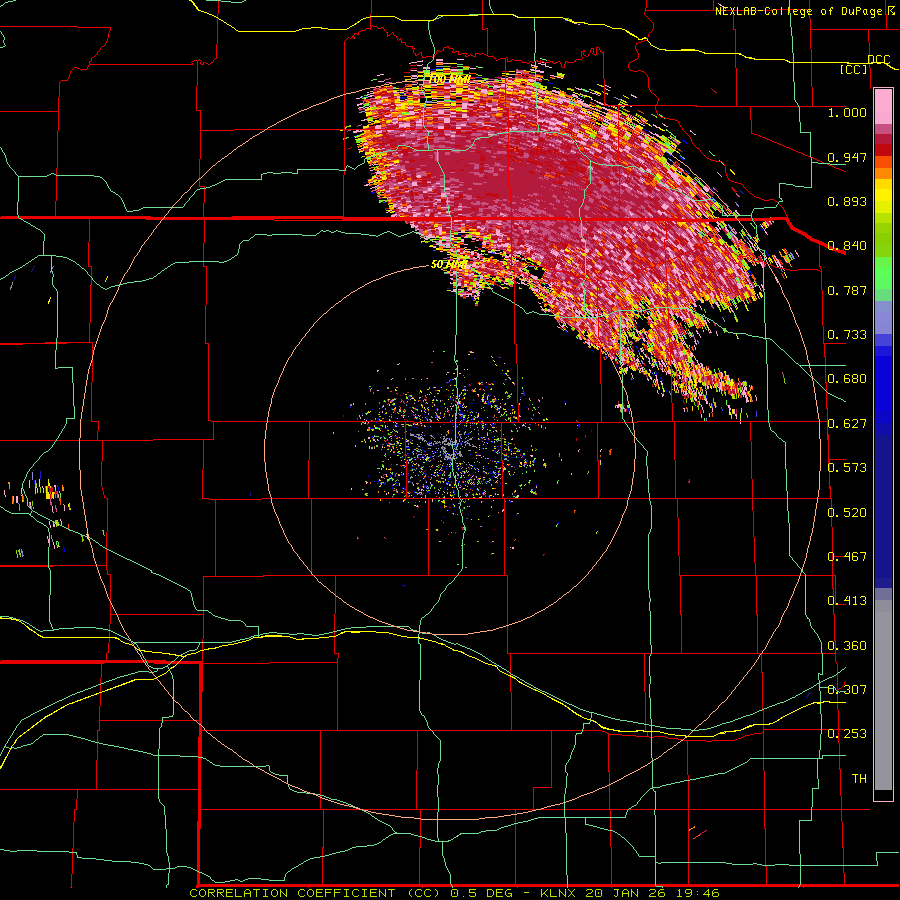Click the 100 NM range ring label

449,78
